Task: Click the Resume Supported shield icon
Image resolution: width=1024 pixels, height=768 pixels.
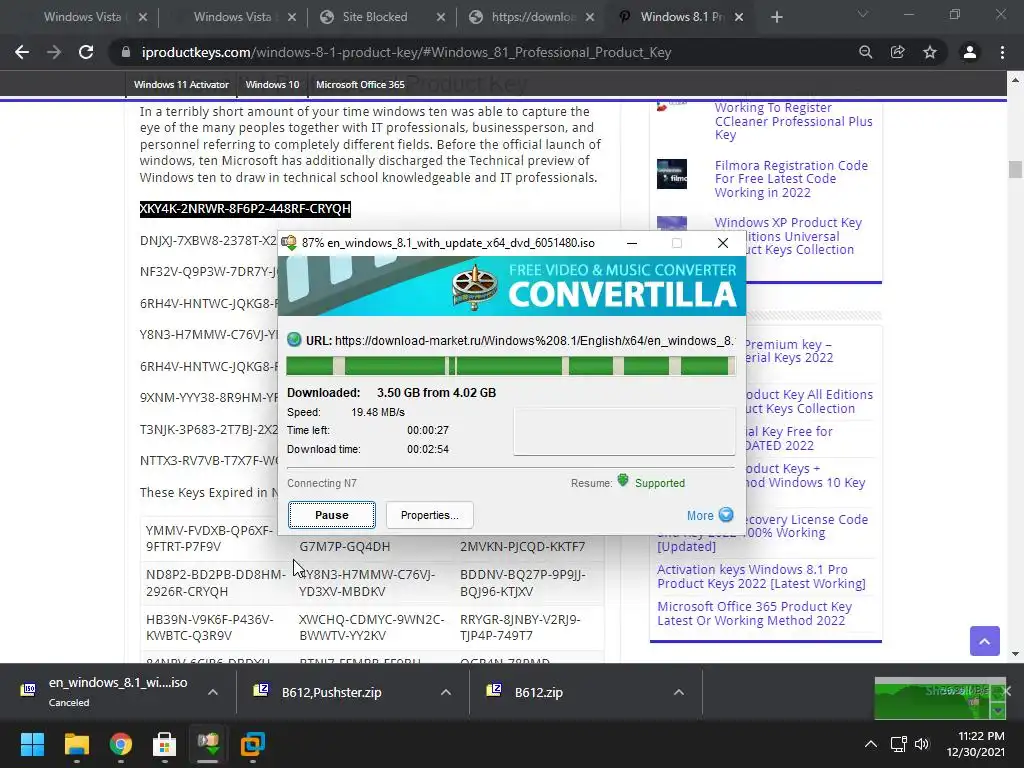Action: pyautogui.click(x=623, y=481)
